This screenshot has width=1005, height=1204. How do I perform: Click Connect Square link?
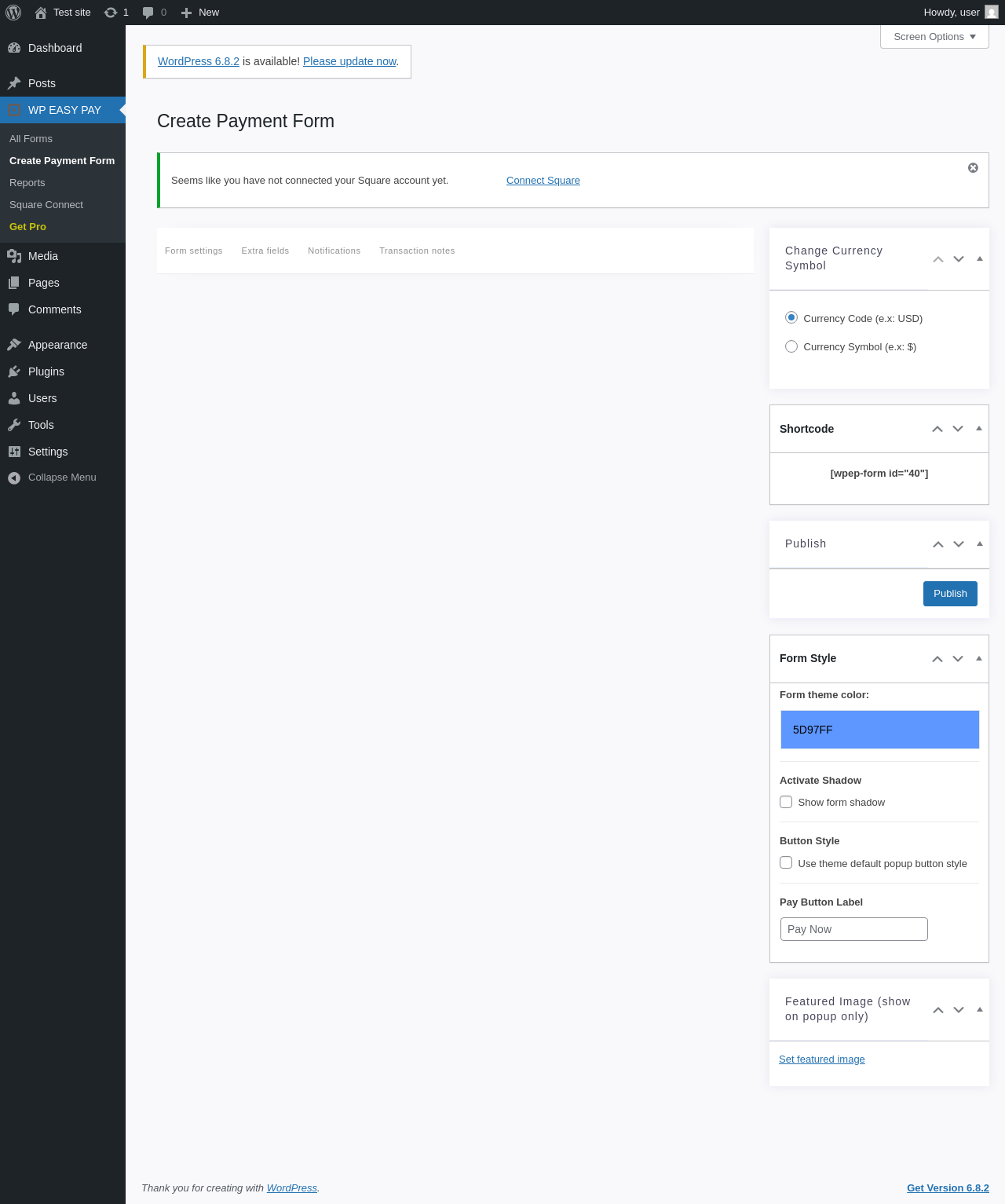543,181
